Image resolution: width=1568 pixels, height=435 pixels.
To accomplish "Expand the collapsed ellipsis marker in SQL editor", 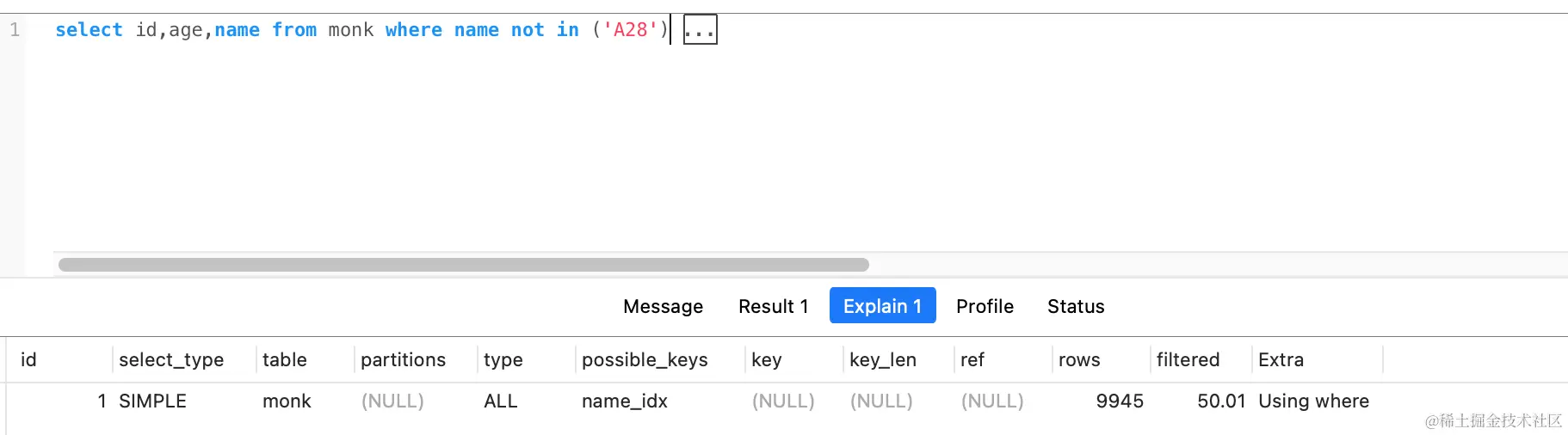I will (700, 30).
